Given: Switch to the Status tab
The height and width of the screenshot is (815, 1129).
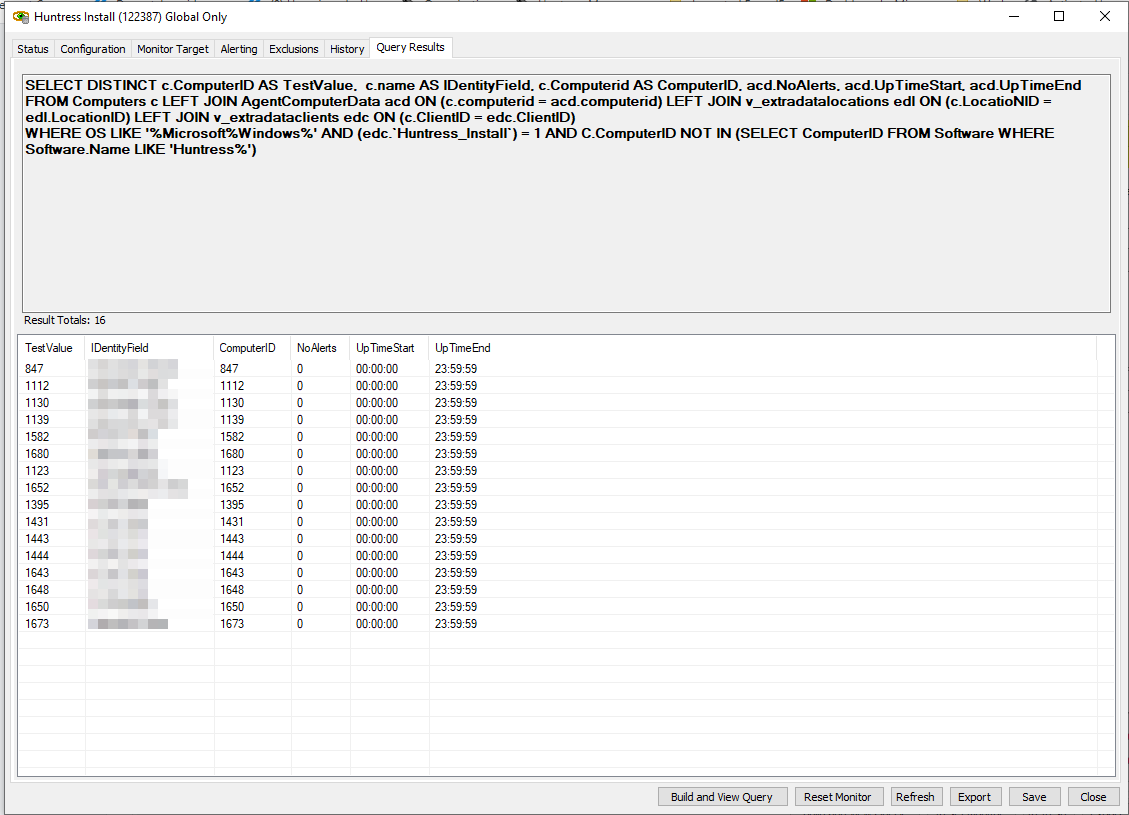Looking at the screenshot, I should point(32,48).
